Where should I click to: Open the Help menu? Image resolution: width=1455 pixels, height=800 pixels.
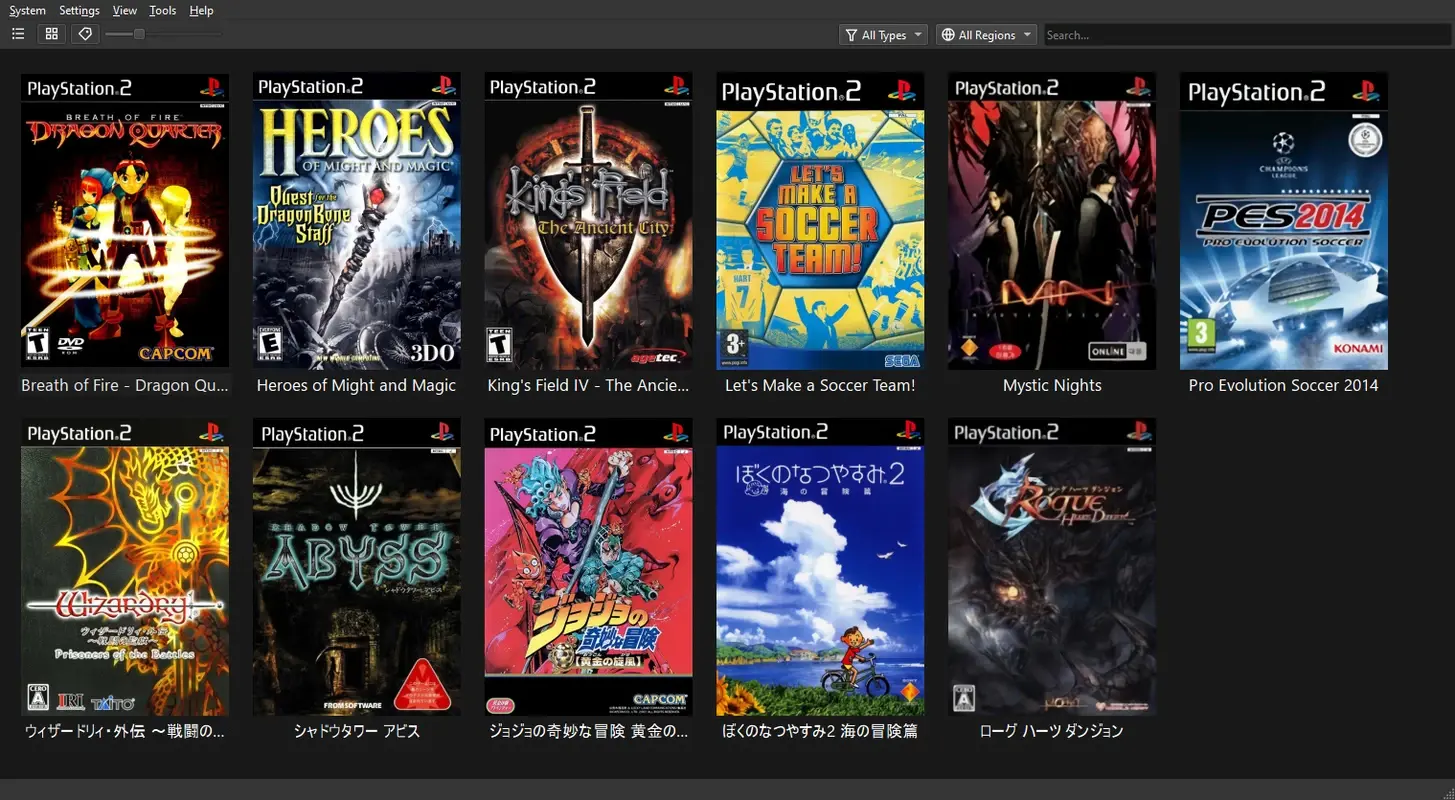point(201,10)
